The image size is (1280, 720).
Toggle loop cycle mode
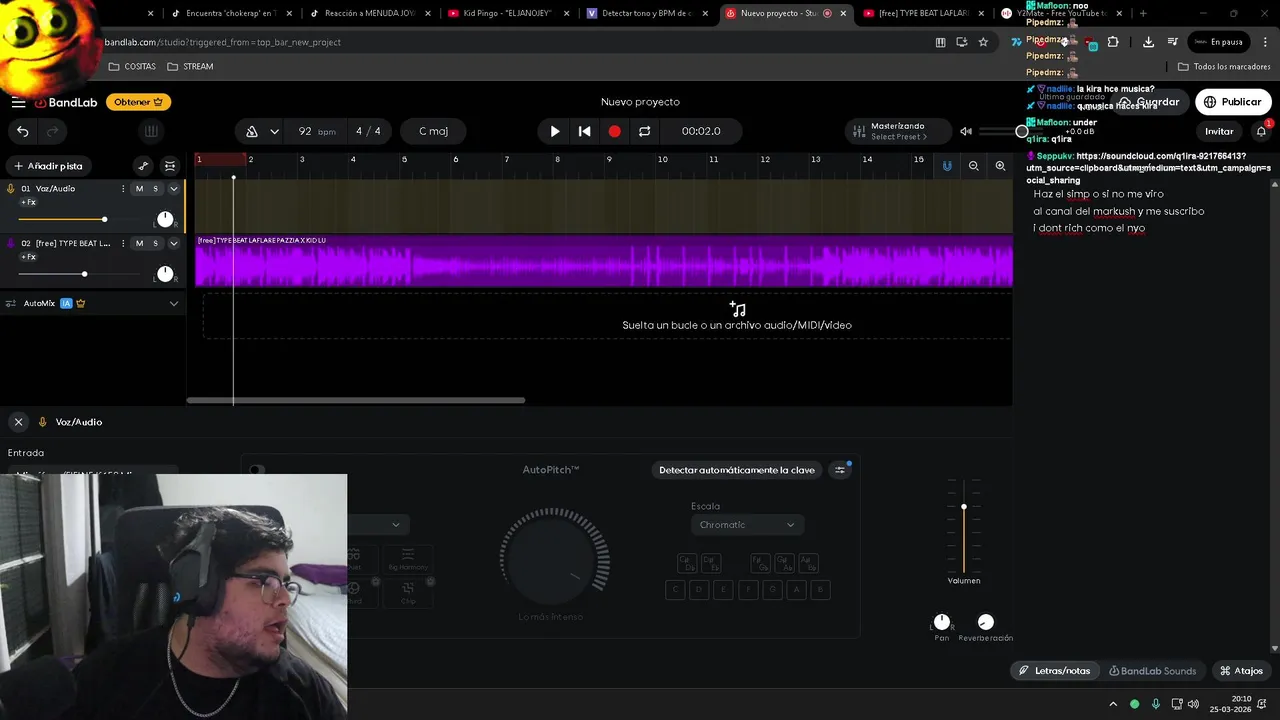coord(644,131)
